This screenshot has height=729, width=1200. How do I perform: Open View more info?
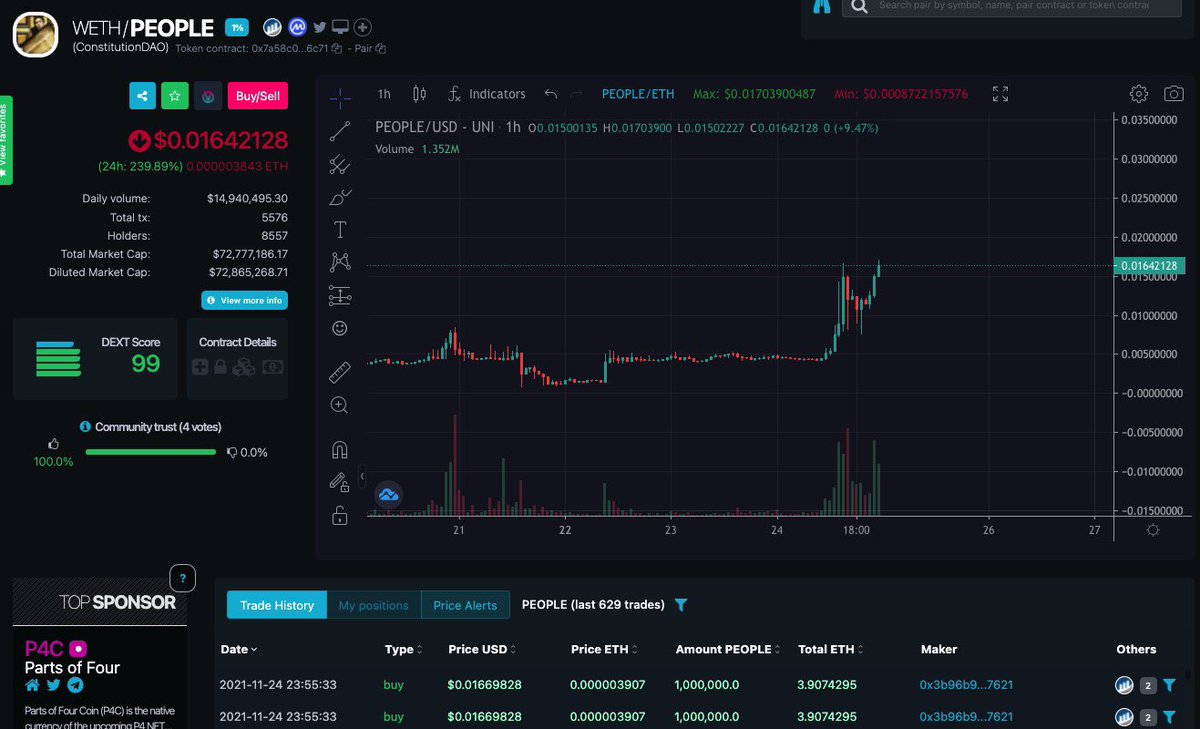tap(244, 300)
